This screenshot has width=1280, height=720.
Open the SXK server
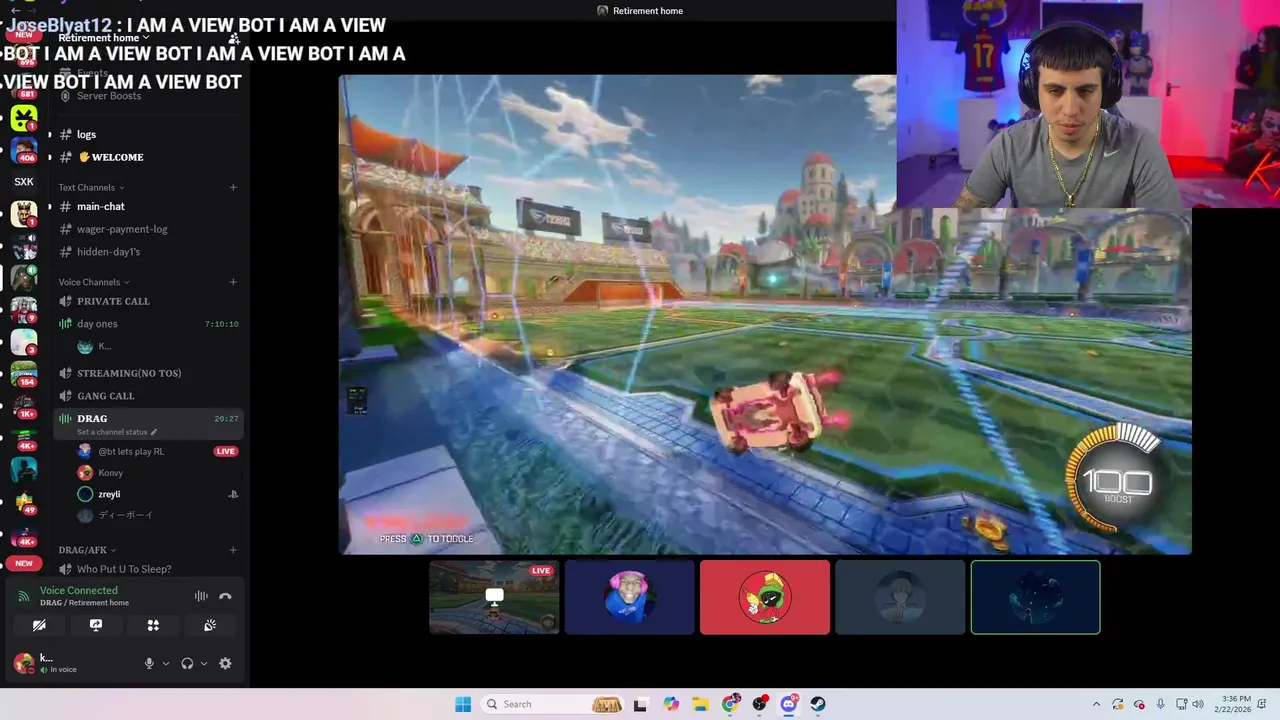[x=24, y=182]
